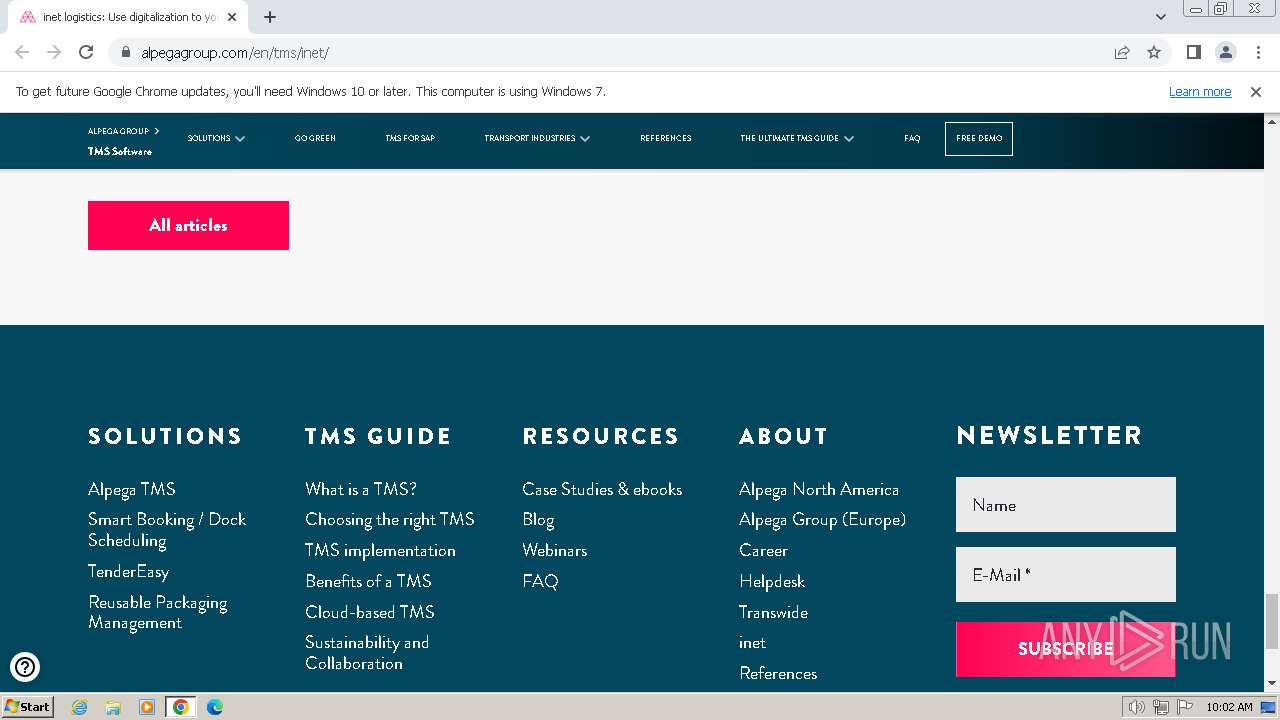Screen dimensions: 1280x720
Task: Open Sustainability and Collaboration link
Action: pyautogui.click(x=367, y=653)
